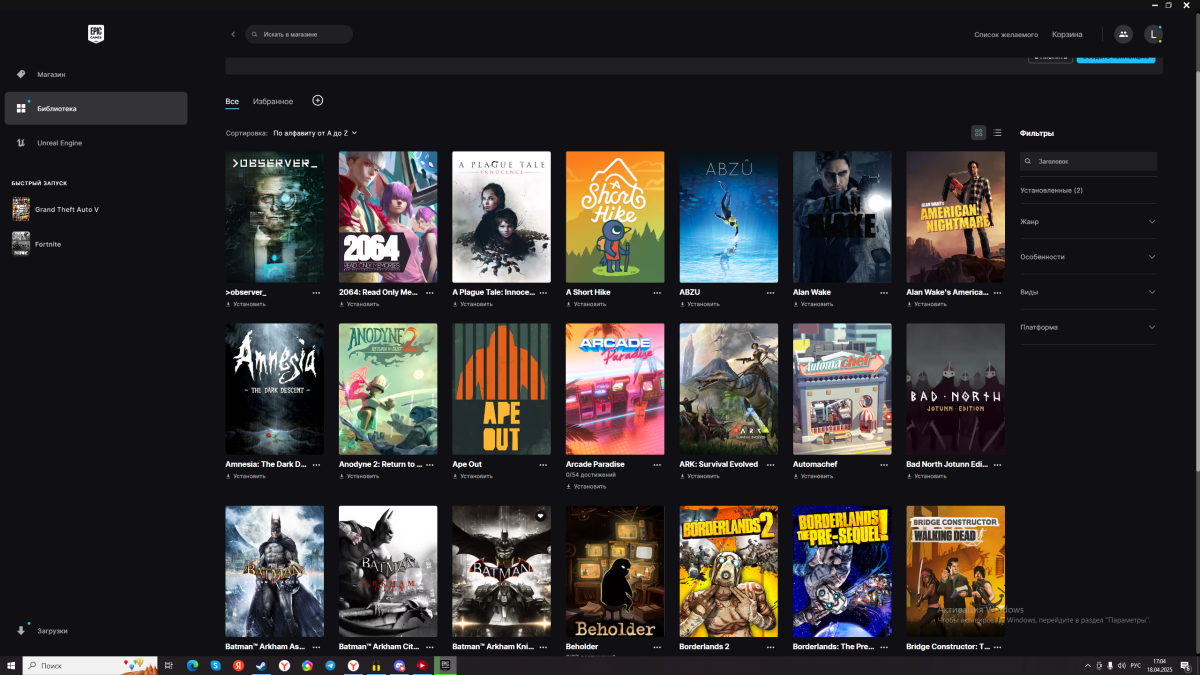
Task: Open the friends list icon
Action: tap(1123, 34)
